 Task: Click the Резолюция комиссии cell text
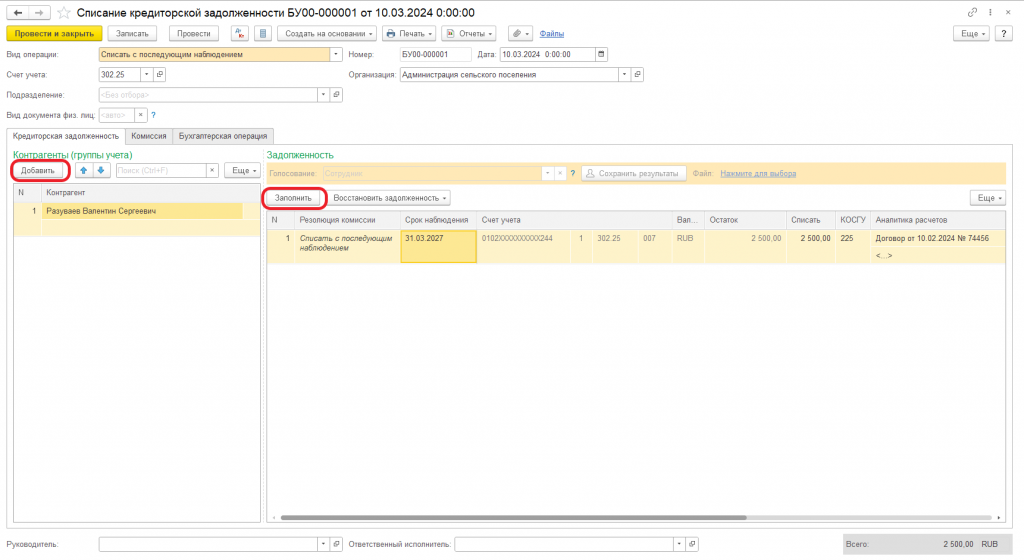click(x=346, y=243)
